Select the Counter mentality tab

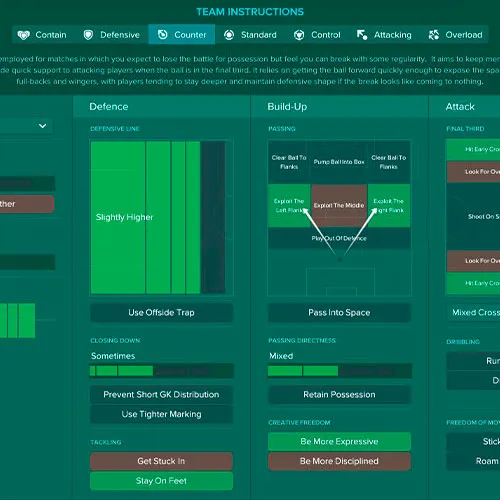click(x=182, y=34)
